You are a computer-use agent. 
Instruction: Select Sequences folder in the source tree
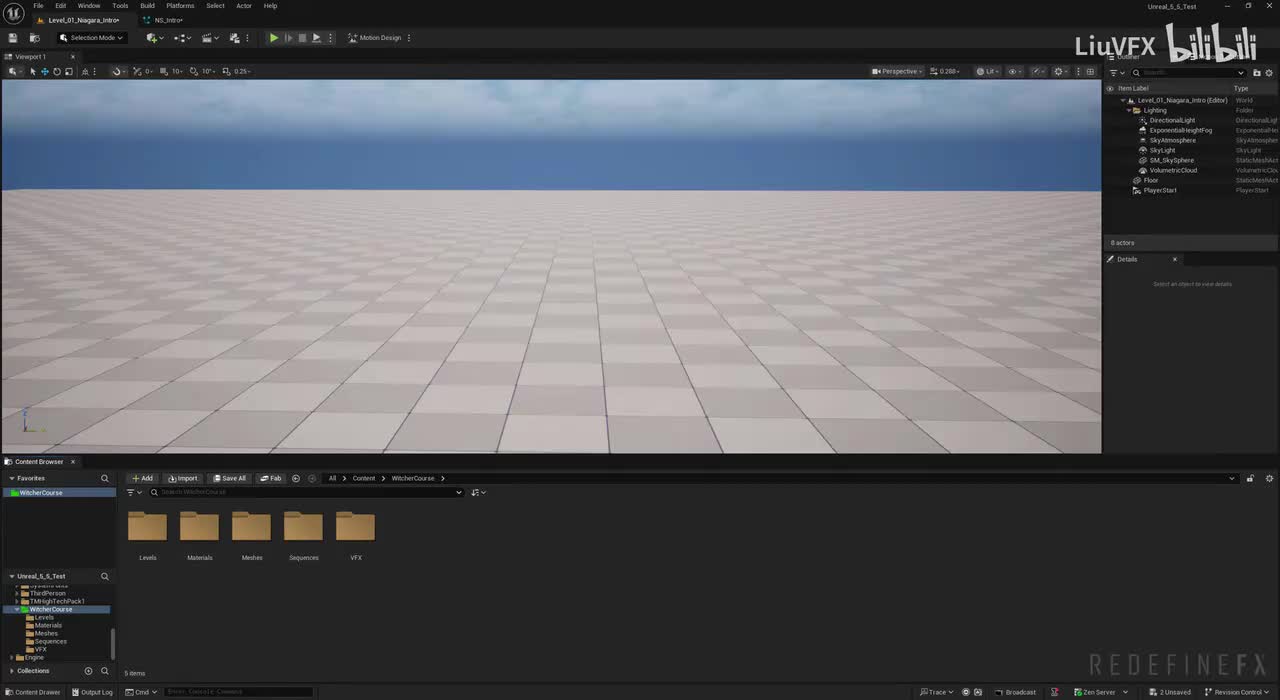50,641
